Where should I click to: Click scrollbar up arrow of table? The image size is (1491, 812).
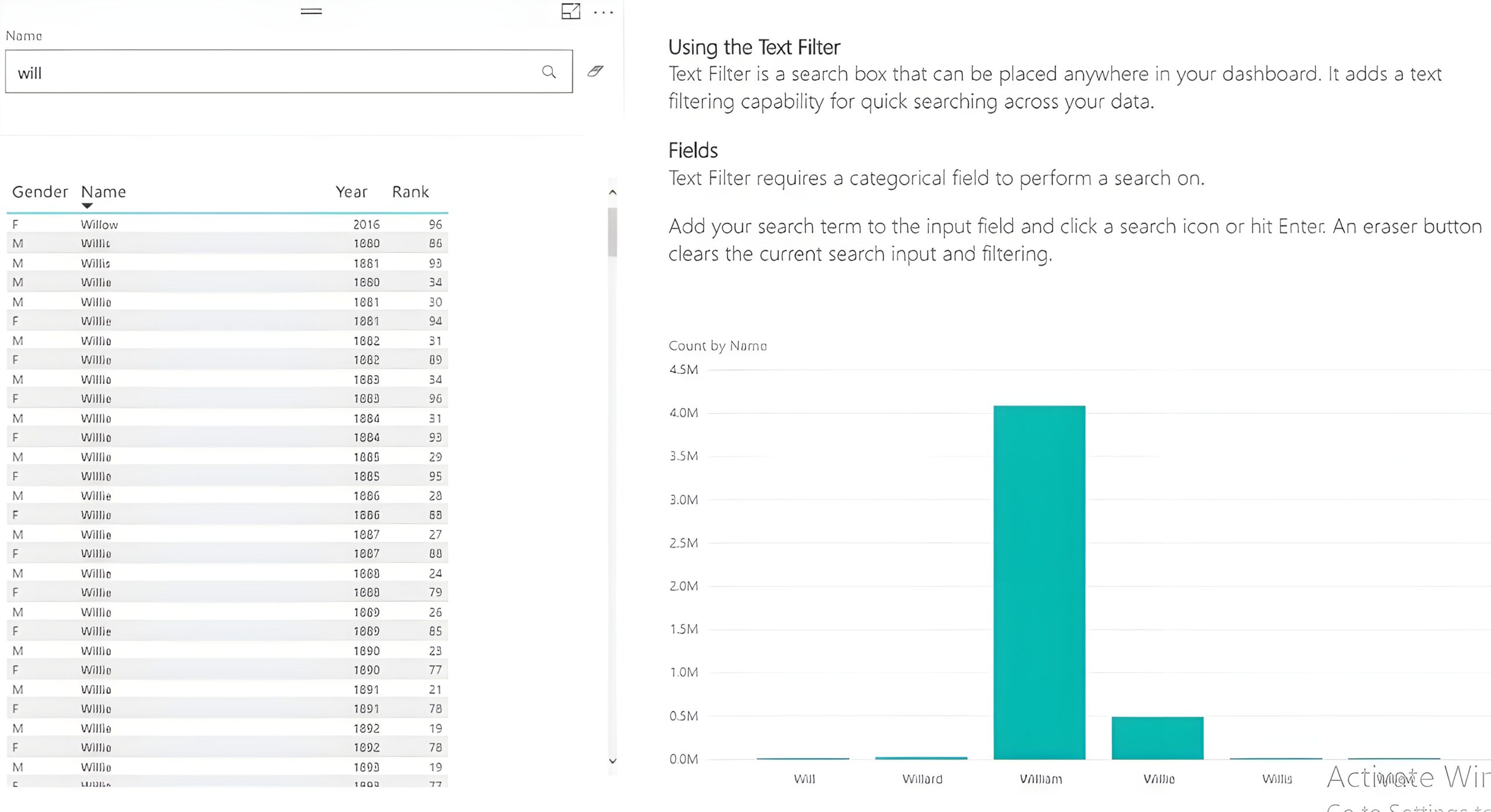tap(612, 192)
